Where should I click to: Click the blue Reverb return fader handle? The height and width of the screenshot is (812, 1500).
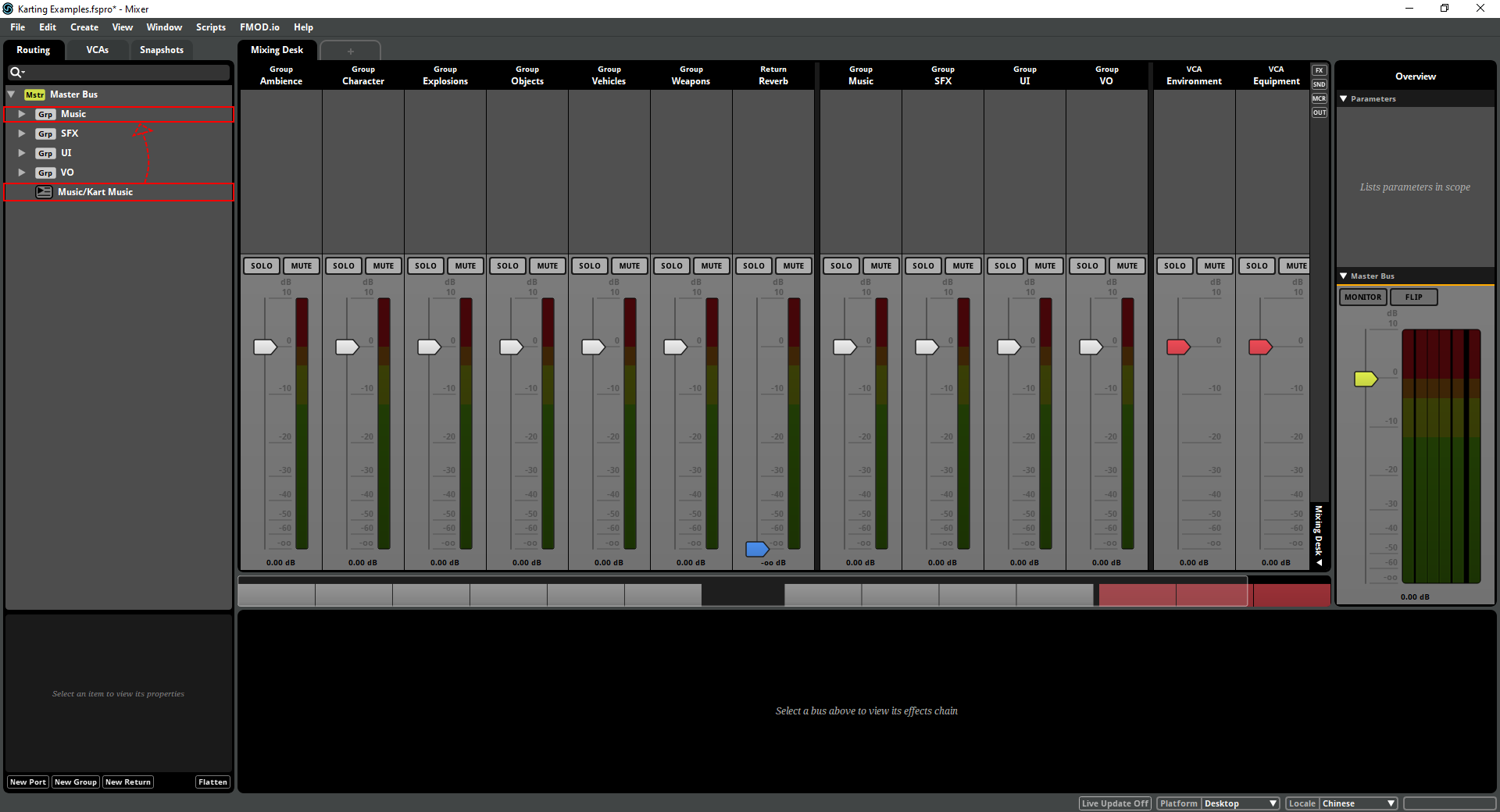757,549
